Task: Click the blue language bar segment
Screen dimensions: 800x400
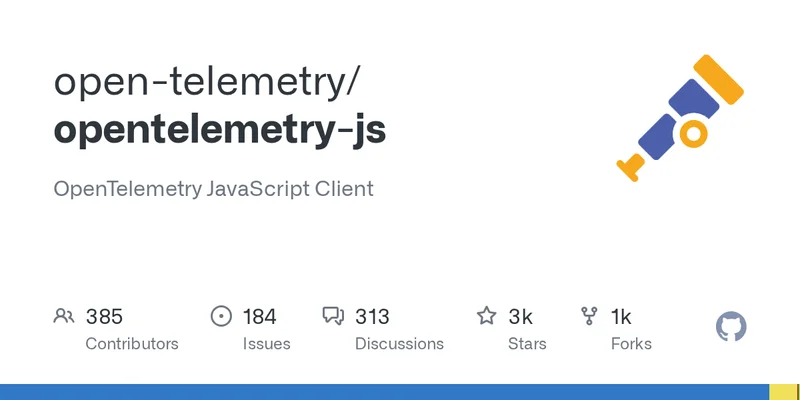Action: point(384,392)
